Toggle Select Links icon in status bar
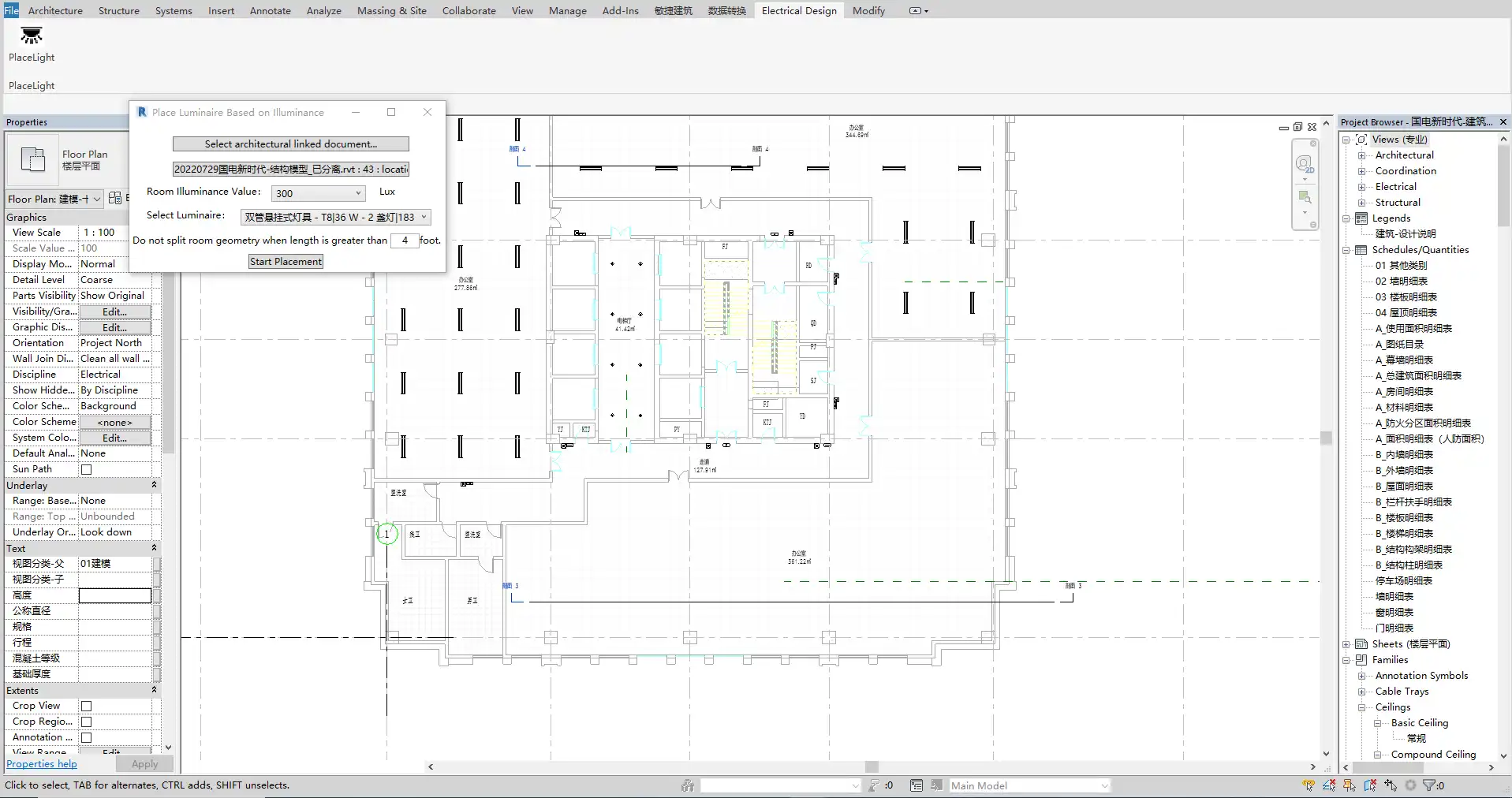The width and height of the screenshot is (1512, 798). pos(1309,785)
